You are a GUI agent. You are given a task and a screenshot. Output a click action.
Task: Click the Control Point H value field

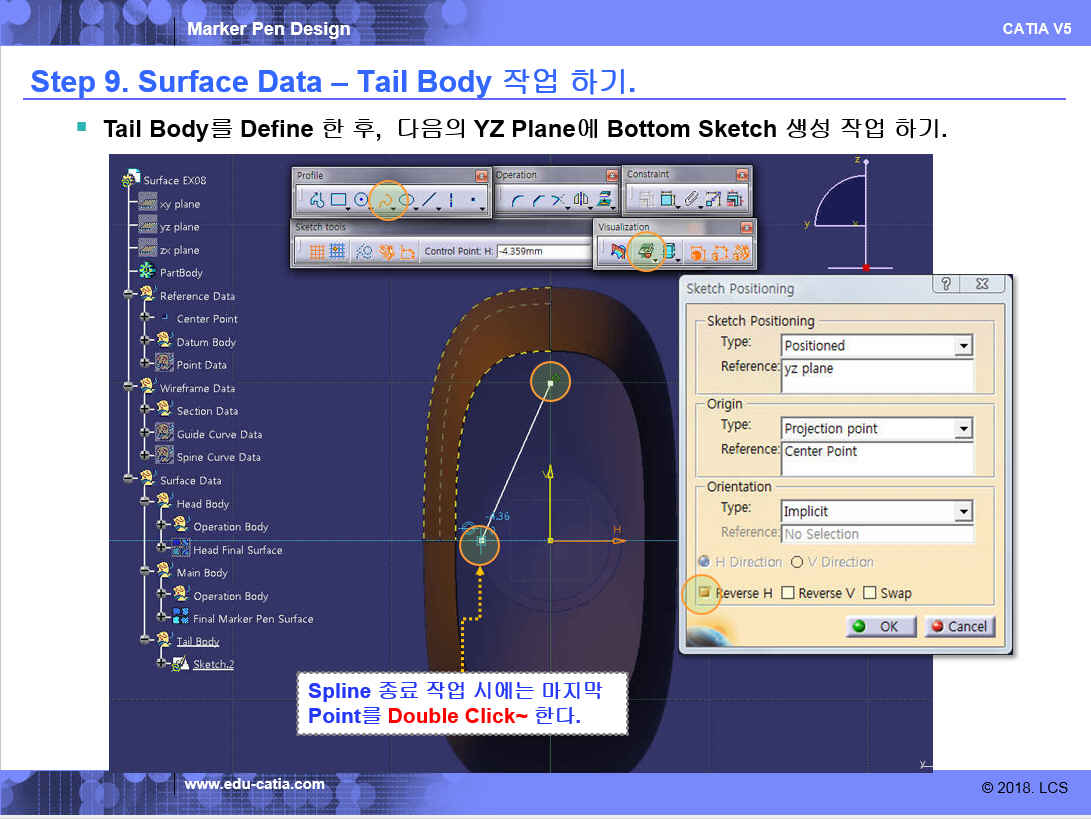point(544,252)
